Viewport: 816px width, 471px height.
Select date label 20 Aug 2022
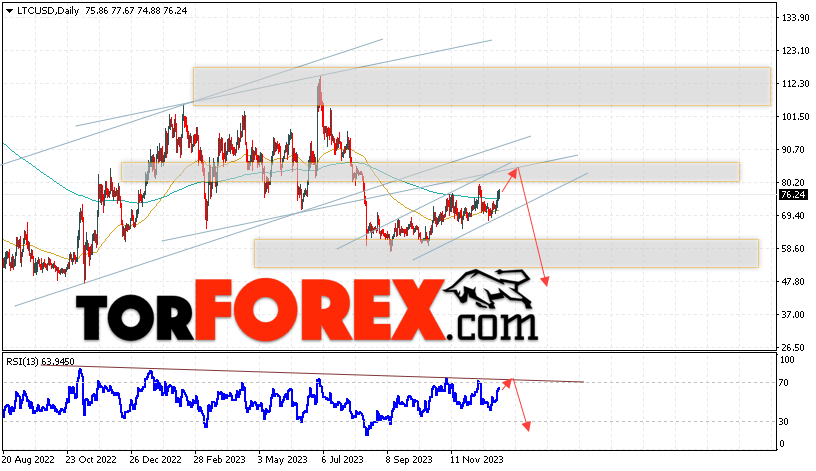29,460
